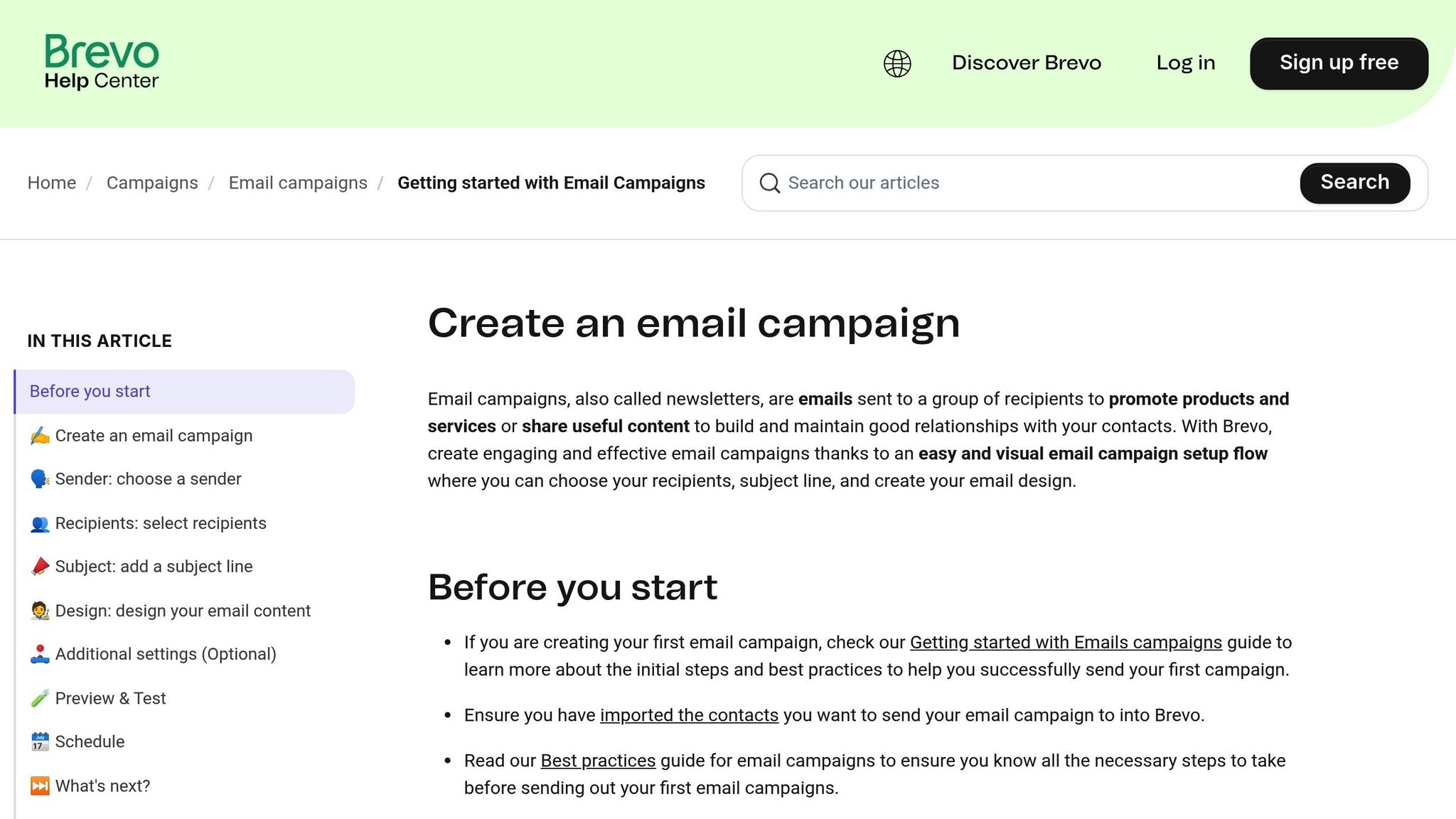Image resolution: width=1456 pixels, height=819 pixels.
Task: Go to Log in
Action: pyautogui.click(x=1186, y=63)
